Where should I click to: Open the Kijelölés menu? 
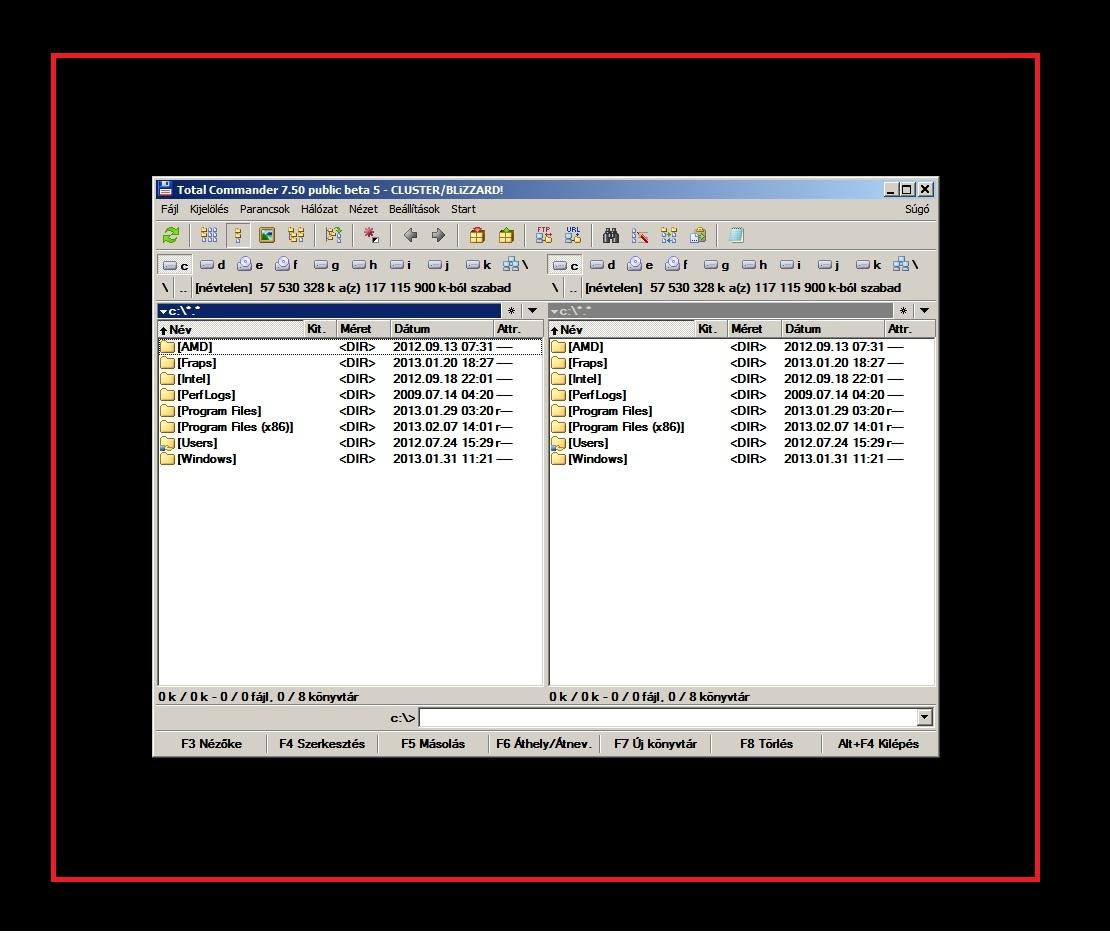pos(209,209)
